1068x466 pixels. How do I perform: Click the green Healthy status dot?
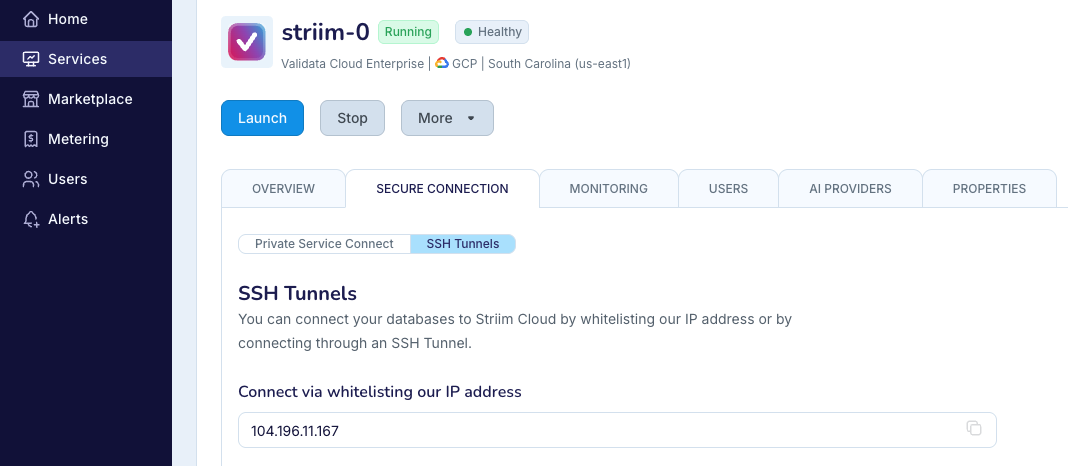point(467,32)
